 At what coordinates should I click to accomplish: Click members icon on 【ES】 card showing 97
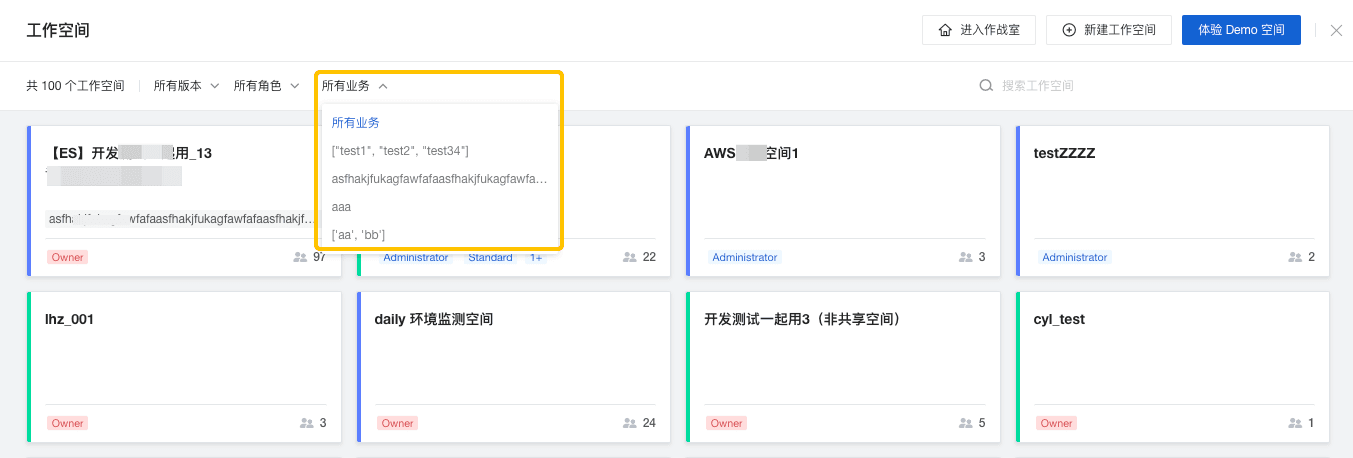tap(300, 257)
